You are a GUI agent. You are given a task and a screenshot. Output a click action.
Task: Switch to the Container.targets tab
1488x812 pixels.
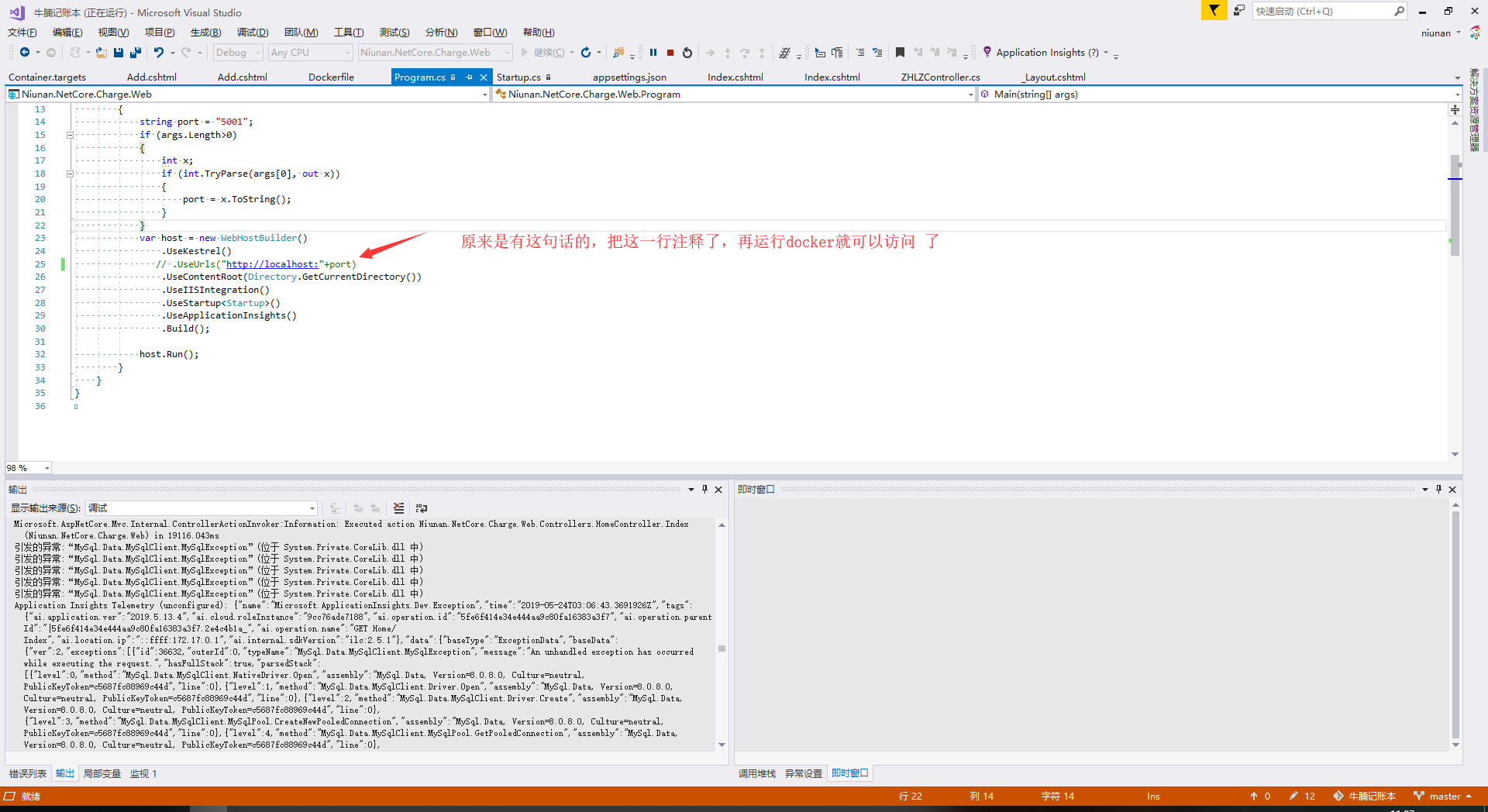coord(47,77)
